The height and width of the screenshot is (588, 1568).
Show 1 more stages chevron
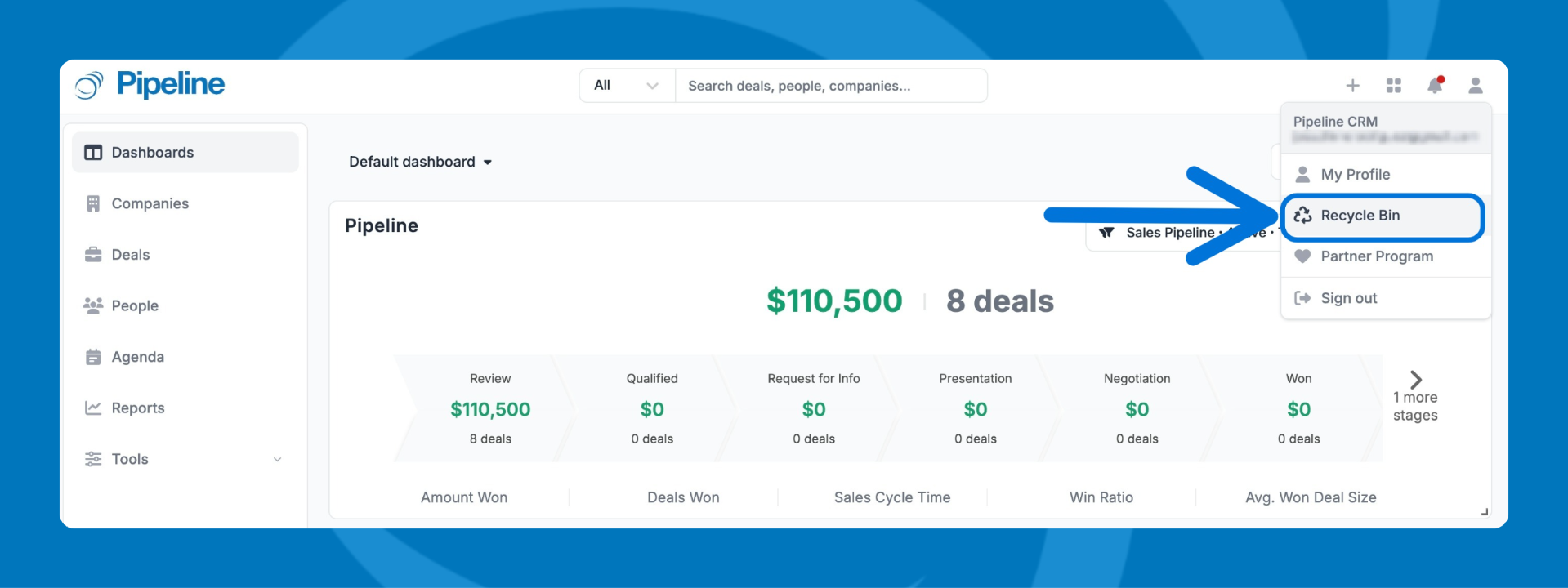1415,380
